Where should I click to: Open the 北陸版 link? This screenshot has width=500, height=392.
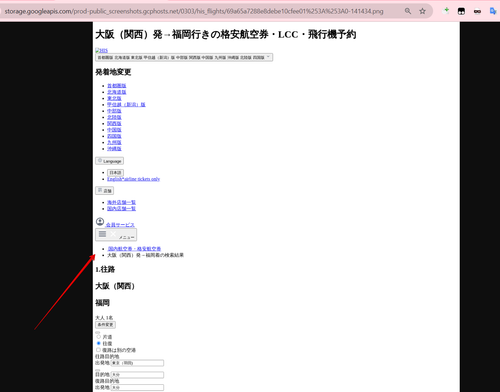[114, 117]
